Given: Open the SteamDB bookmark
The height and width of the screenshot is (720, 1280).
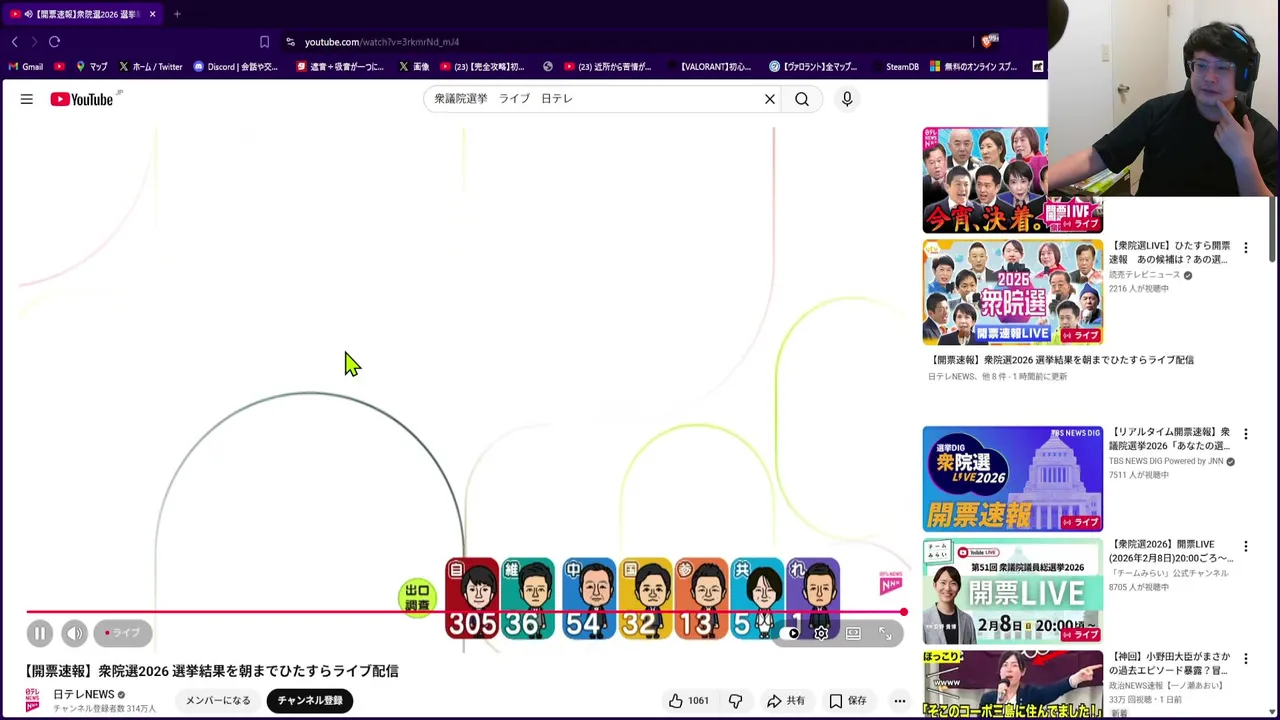Looking at the screenshot, I should tap(895, 67).
